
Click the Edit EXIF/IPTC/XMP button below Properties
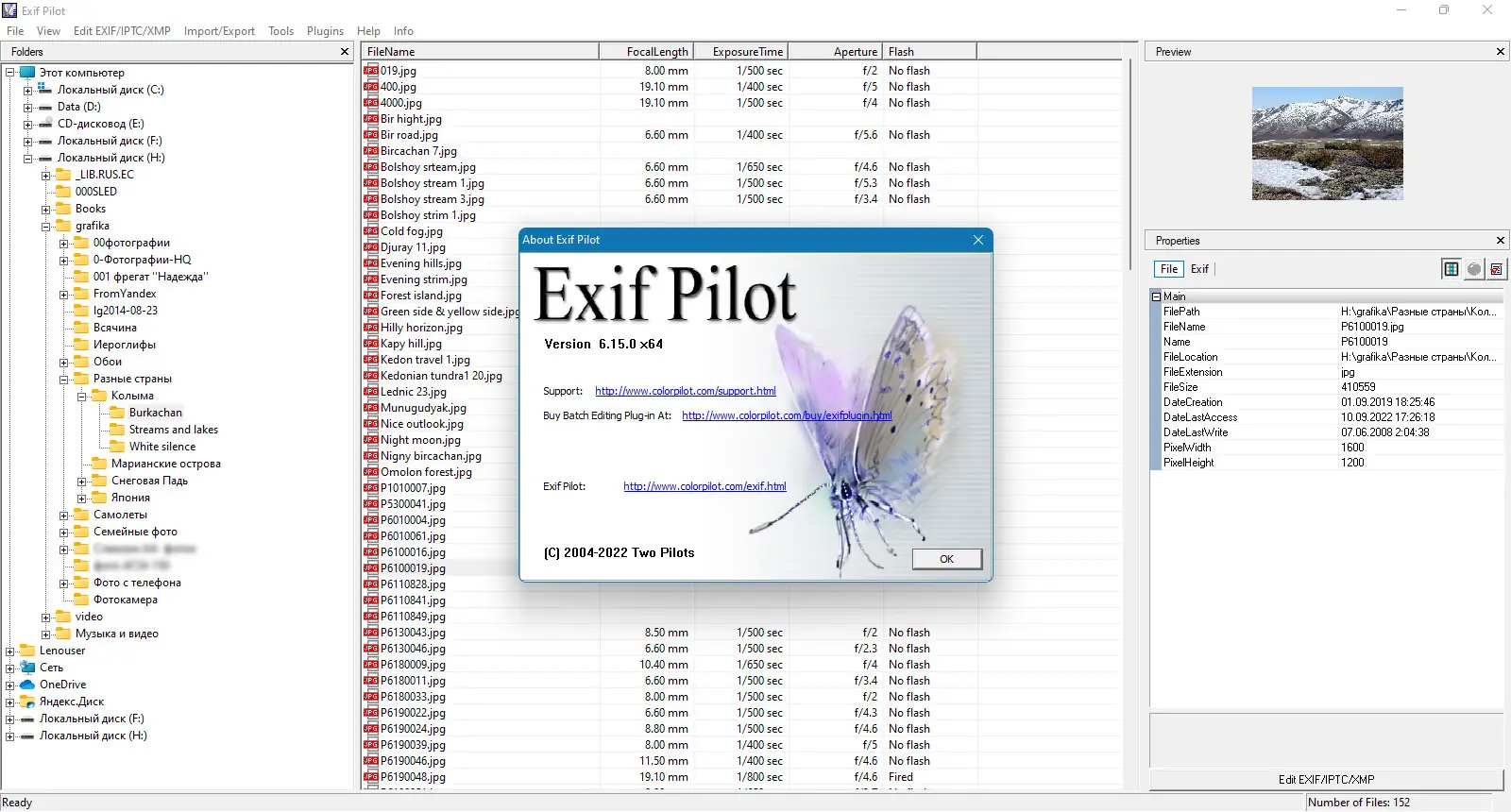point(1326,779)
